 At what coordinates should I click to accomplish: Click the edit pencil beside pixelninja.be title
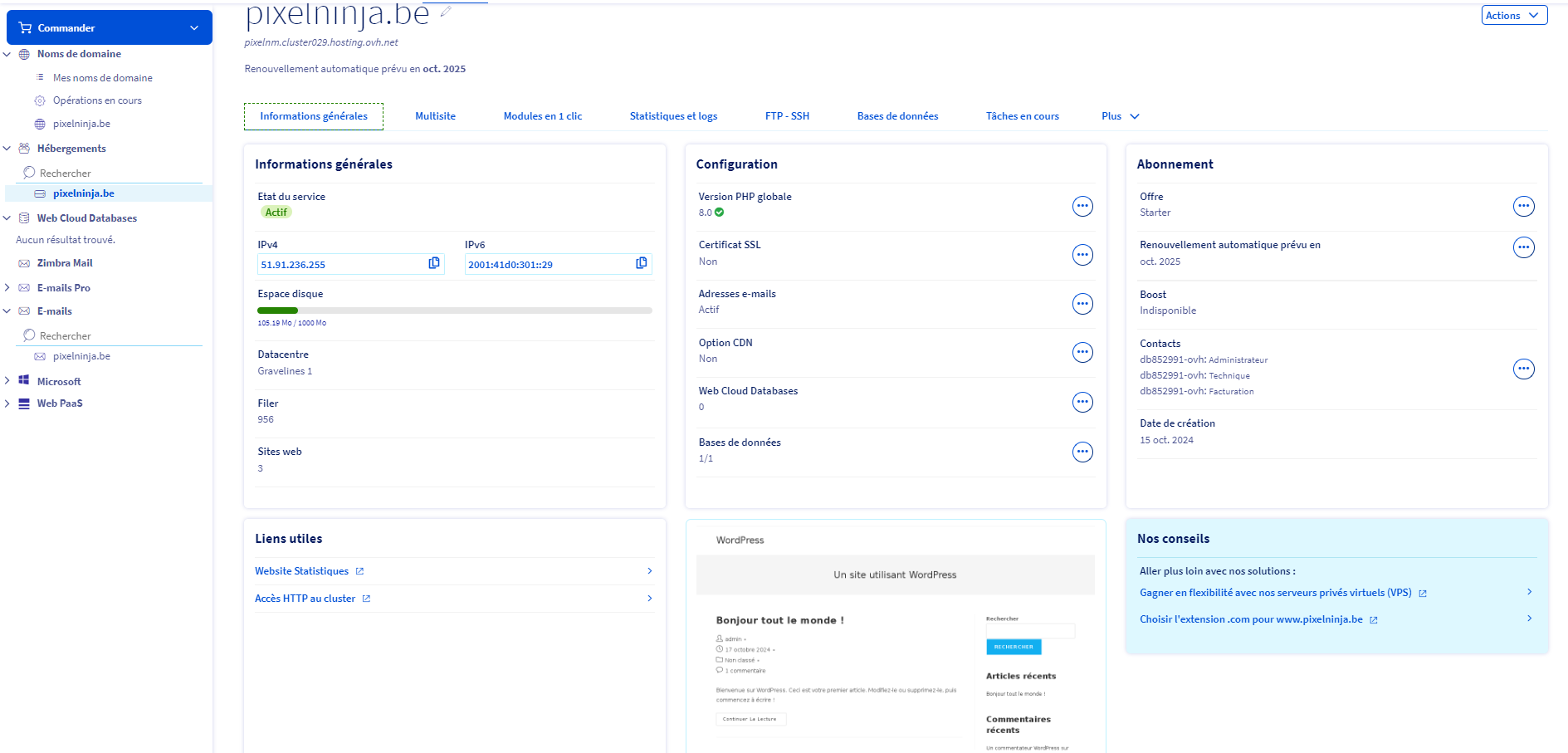click(x=446, y=12)
